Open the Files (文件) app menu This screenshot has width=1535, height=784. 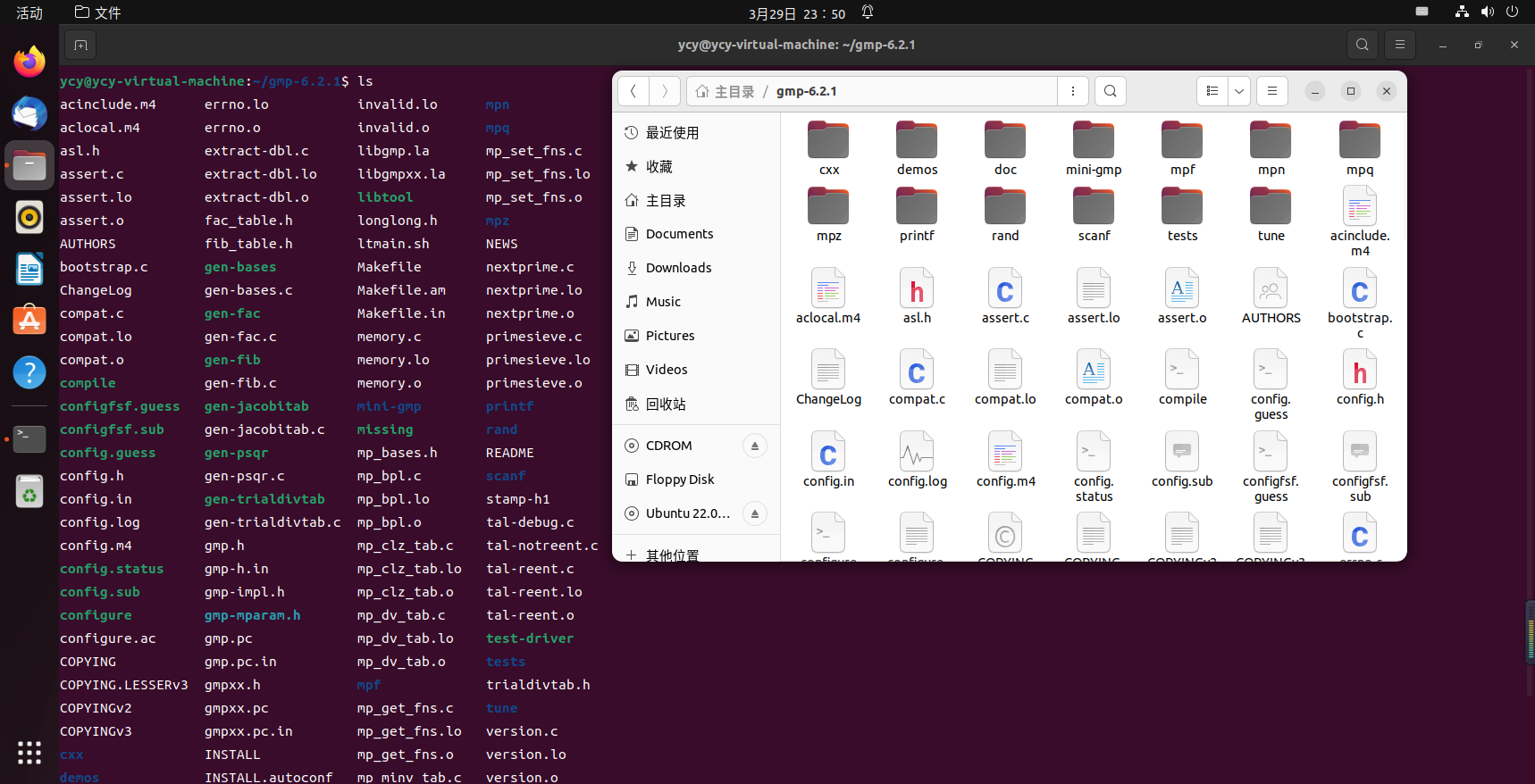[x=97, y=13]
